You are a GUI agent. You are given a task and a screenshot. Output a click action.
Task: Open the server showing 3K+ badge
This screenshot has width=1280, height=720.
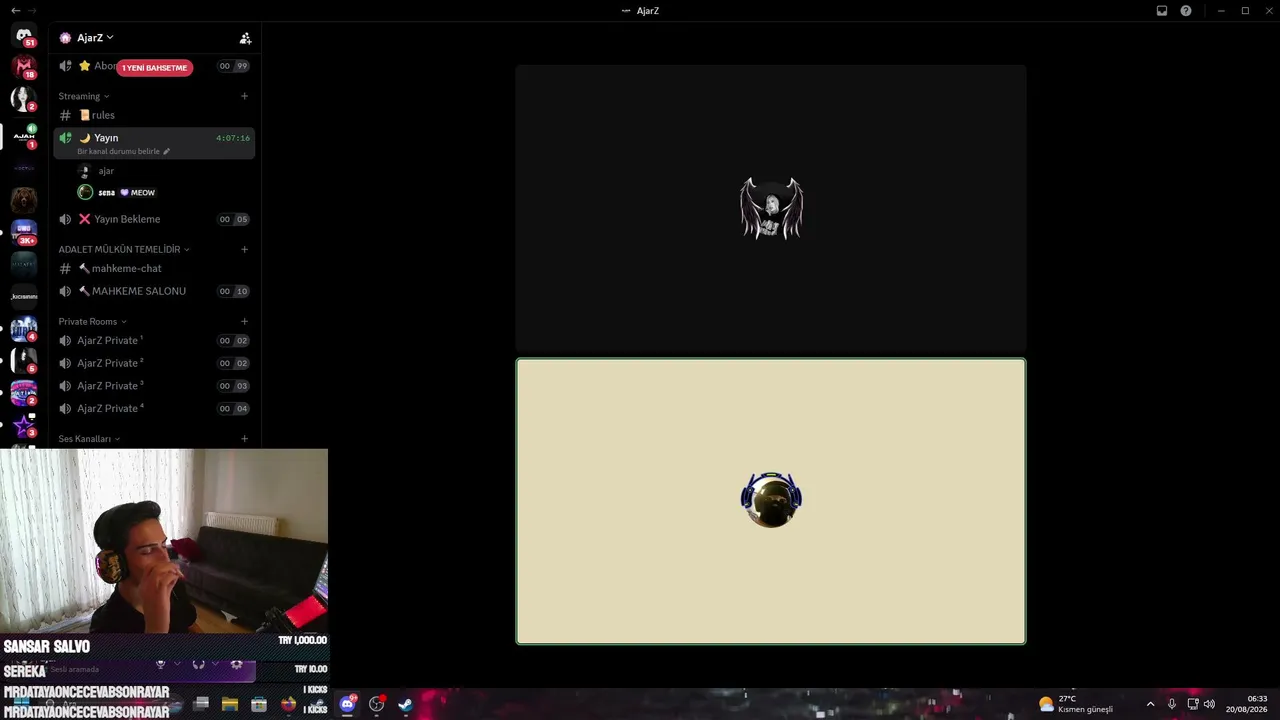coord(23,232)
